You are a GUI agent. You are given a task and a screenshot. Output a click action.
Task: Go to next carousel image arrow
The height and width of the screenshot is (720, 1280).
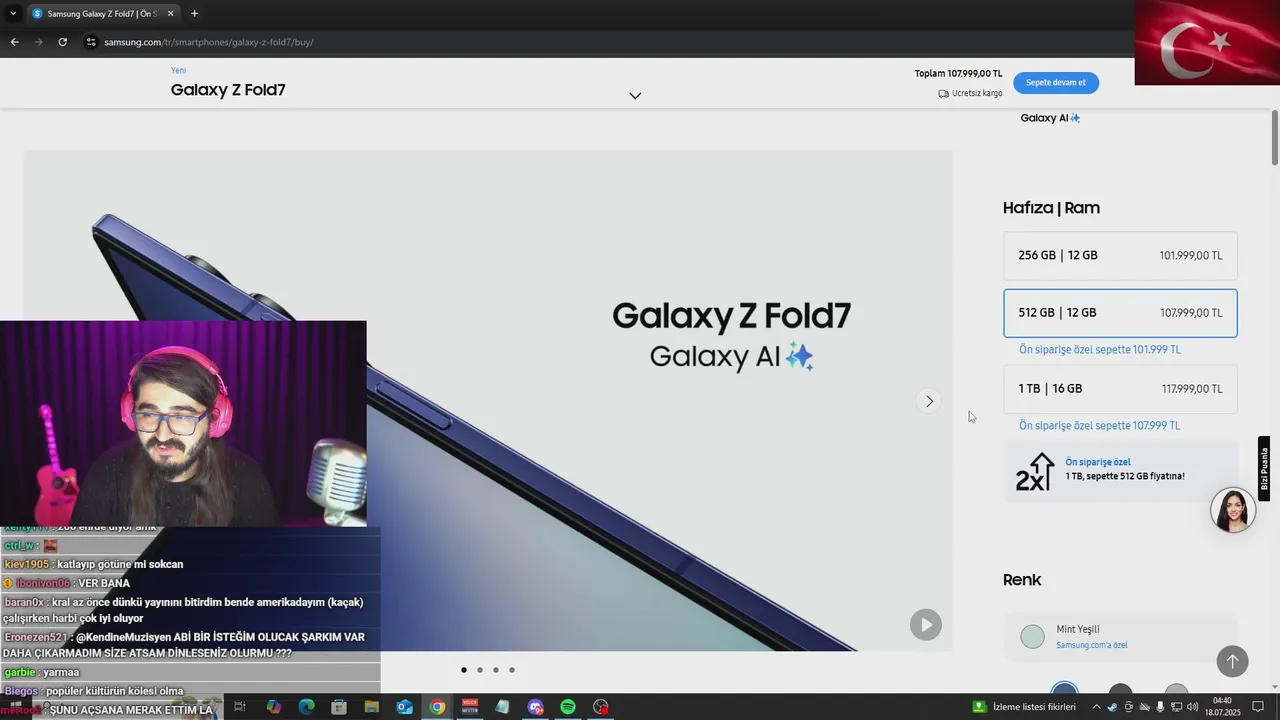click(929, 401)
